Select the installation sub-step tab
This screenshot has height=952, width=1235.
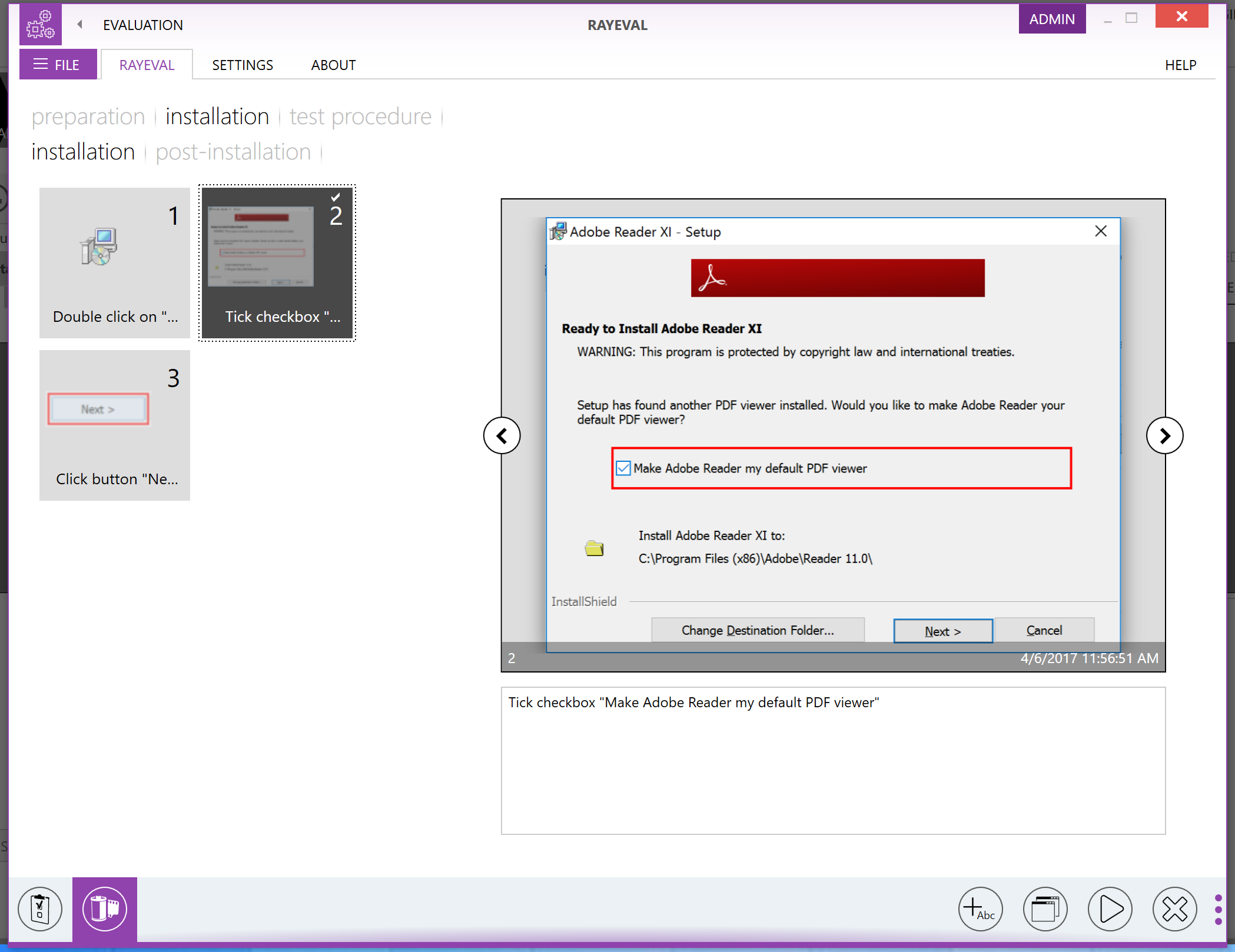(x=83, y=152)
